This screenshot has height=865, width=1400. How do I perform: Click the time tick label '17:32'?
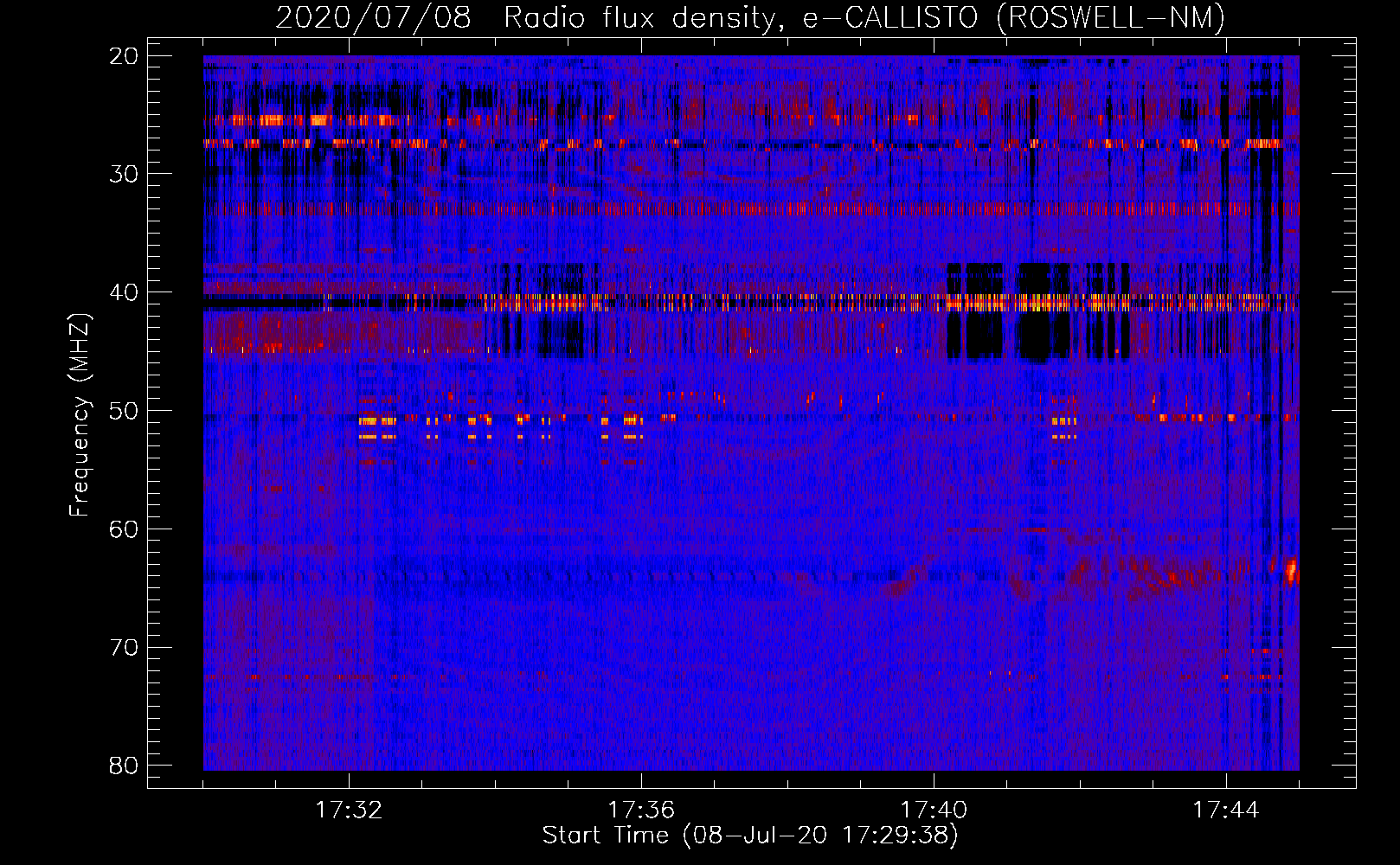click(x=349, y=811)
